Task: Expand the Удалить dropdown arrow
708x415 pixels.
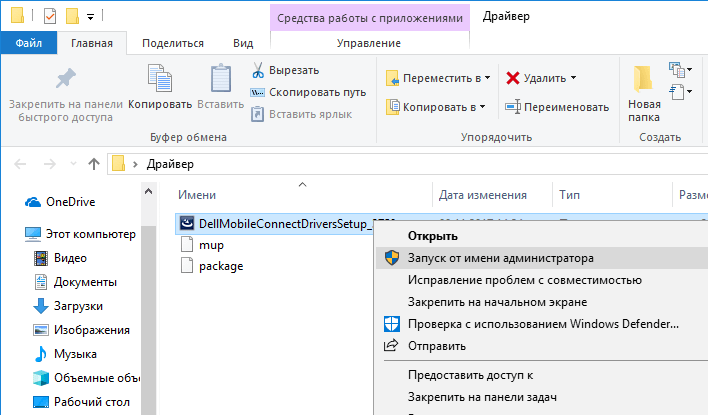Action: click(x=573, y=78)
